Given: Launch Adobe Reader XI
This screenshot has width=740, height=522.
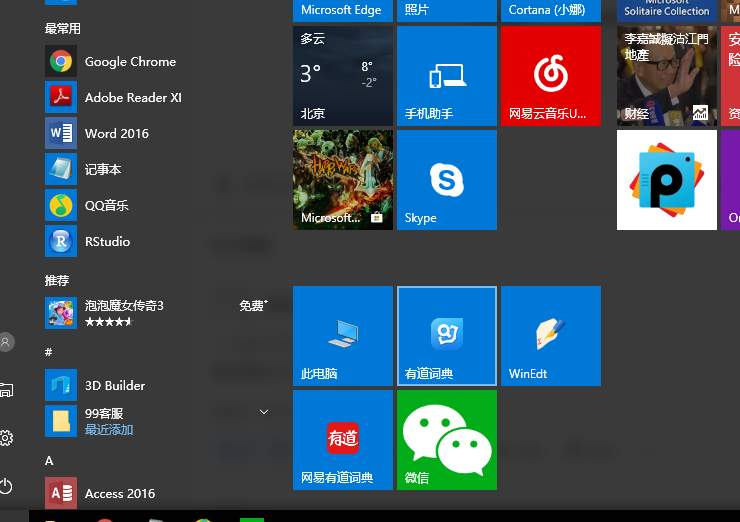Looking at the screenshot, I should [158, 97].
